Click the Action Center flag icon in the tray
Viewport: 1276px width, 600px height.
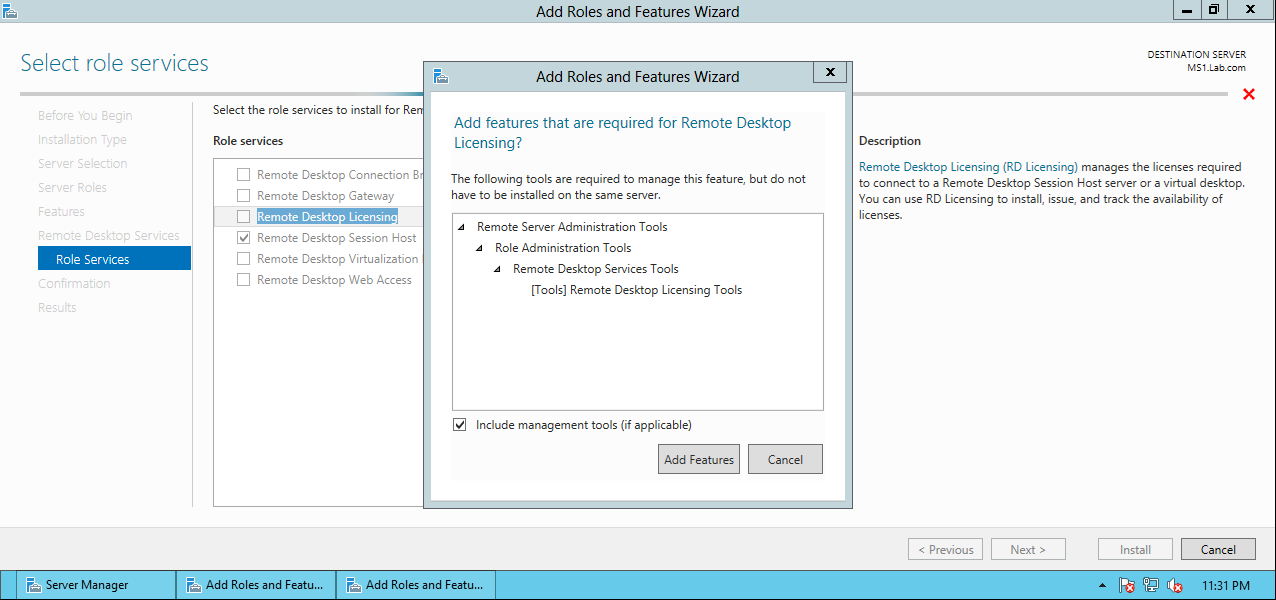coord(1127,585)
